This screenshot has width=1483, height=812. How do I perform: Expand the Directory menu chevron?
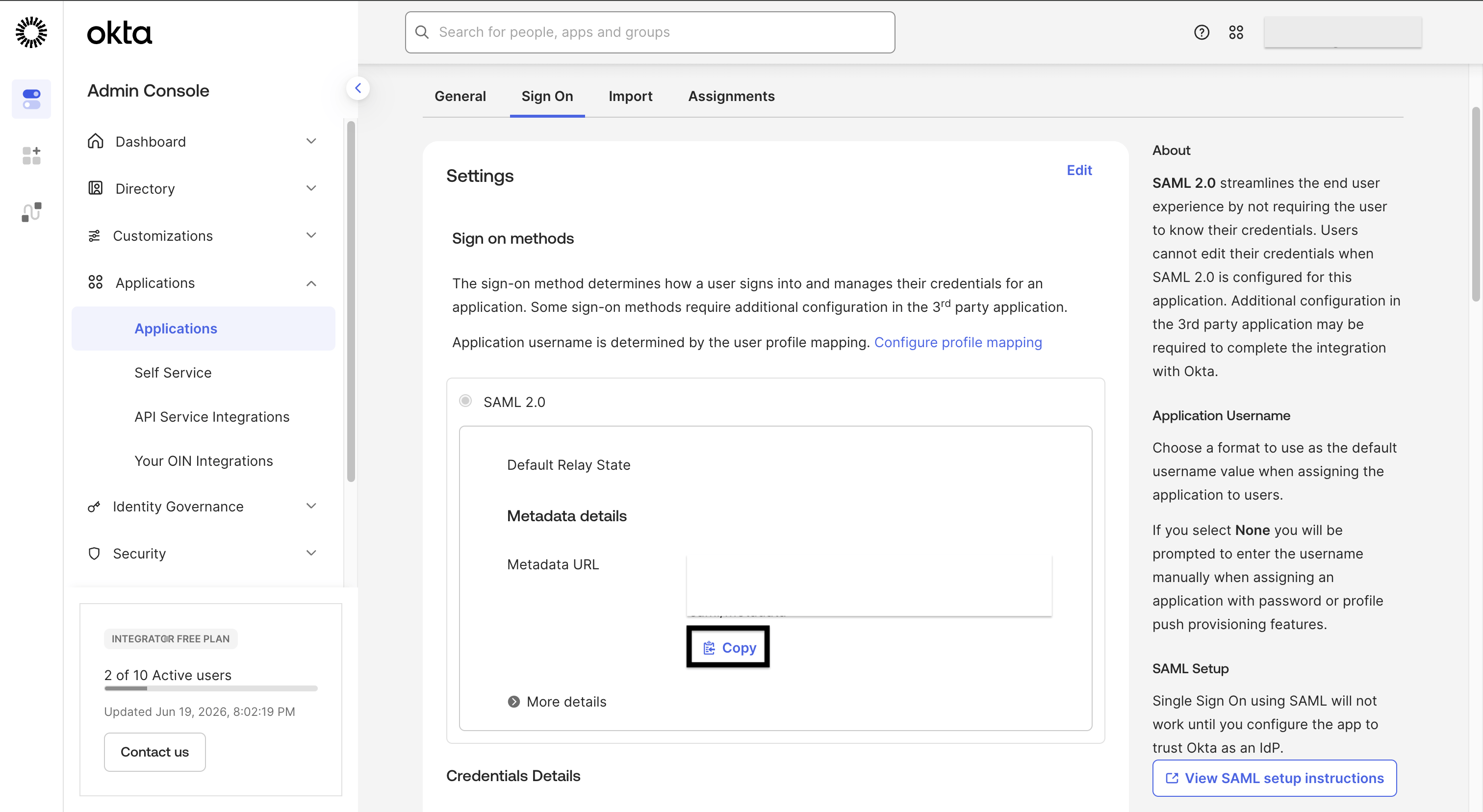(311, 188)
